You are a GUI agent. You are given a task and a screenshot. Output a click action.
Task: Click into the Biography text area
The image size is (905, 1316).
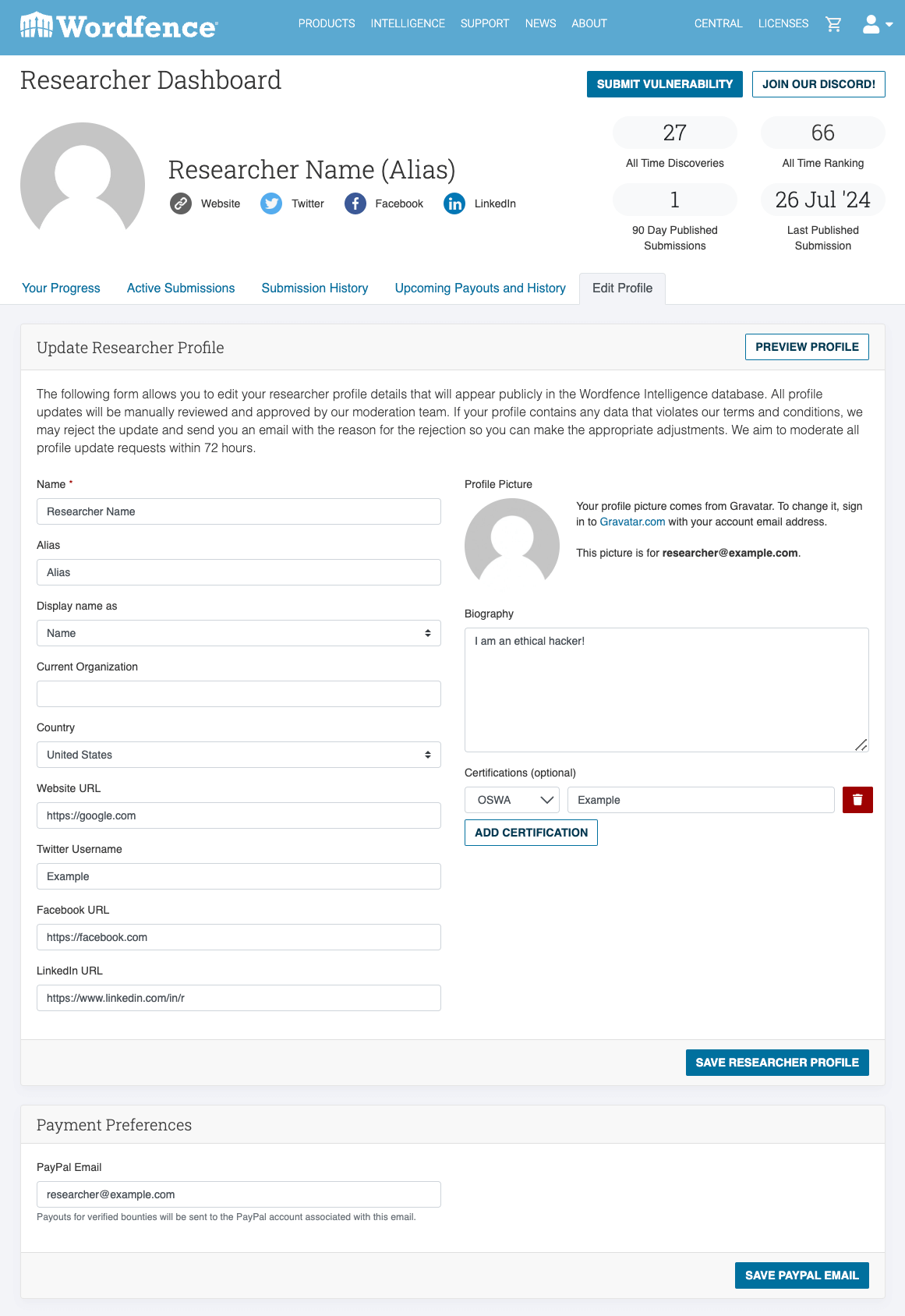tap(666, 690)
